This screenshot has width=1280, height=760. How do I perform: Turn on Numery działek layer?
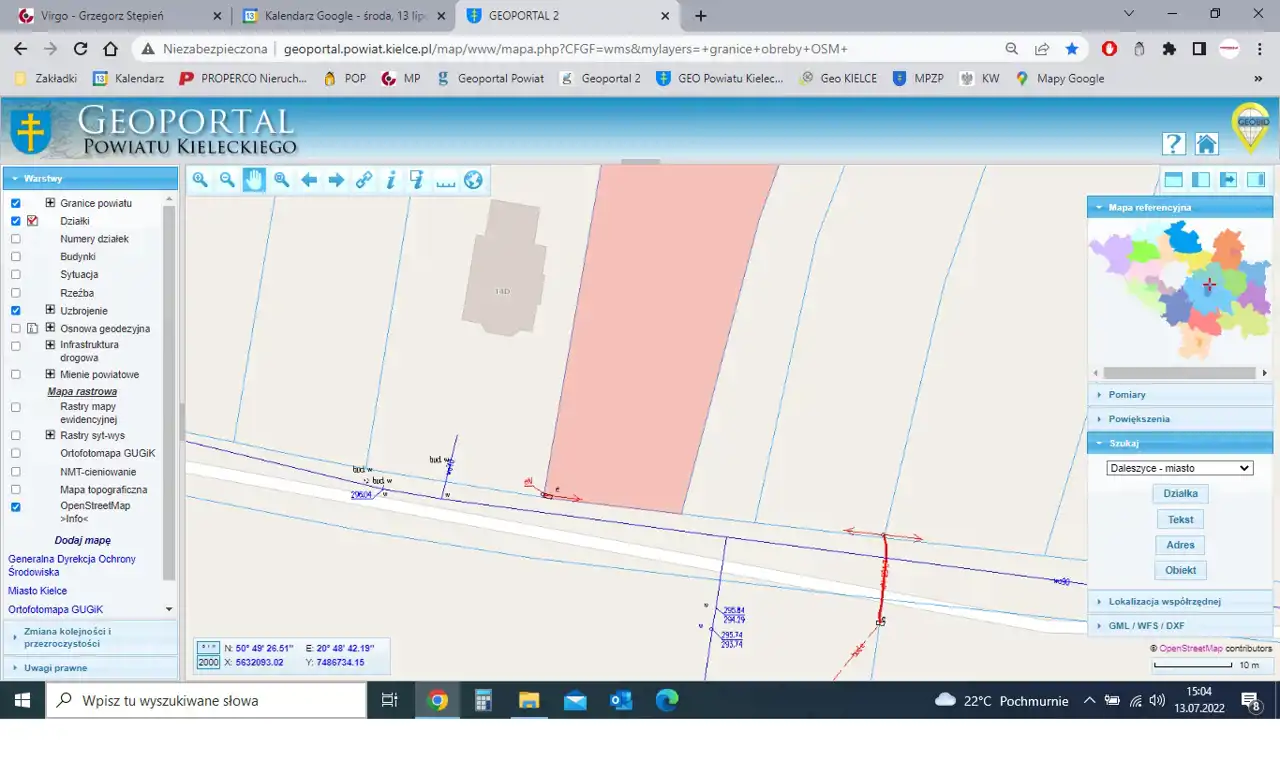pos(16,239)
